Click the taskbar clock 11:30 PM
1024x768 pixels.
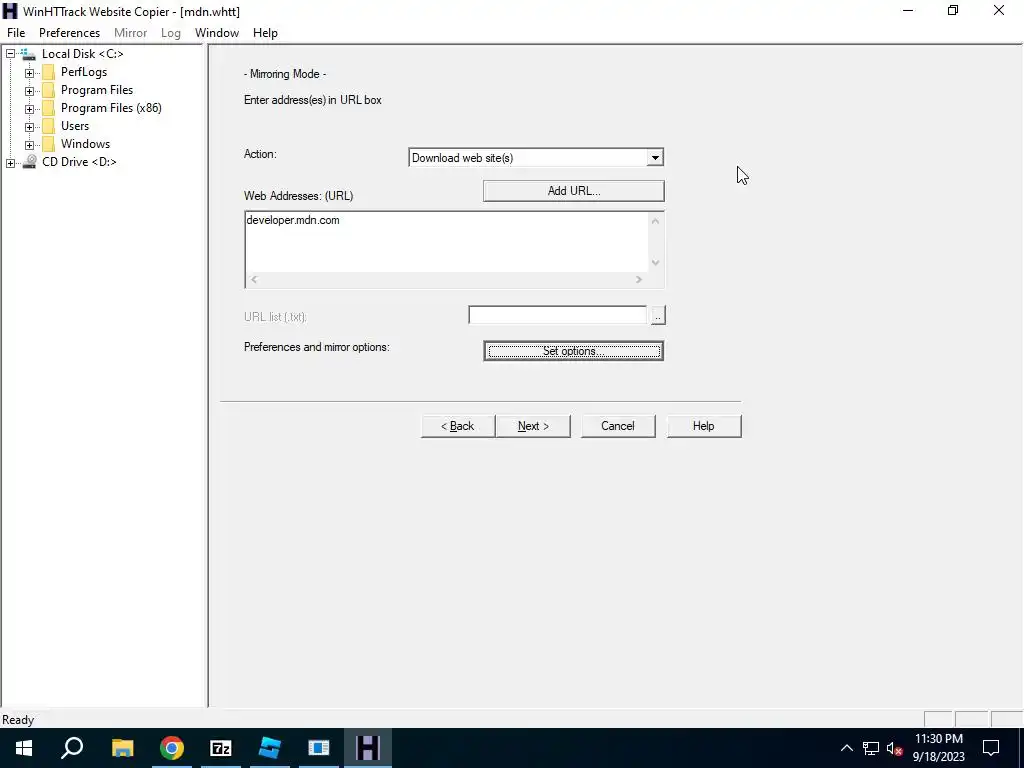(x=938, y=739)
